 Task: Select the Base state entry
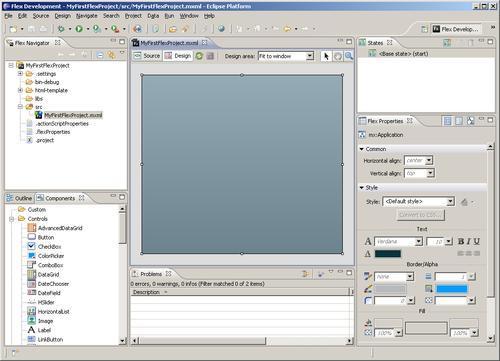(403, 54)
